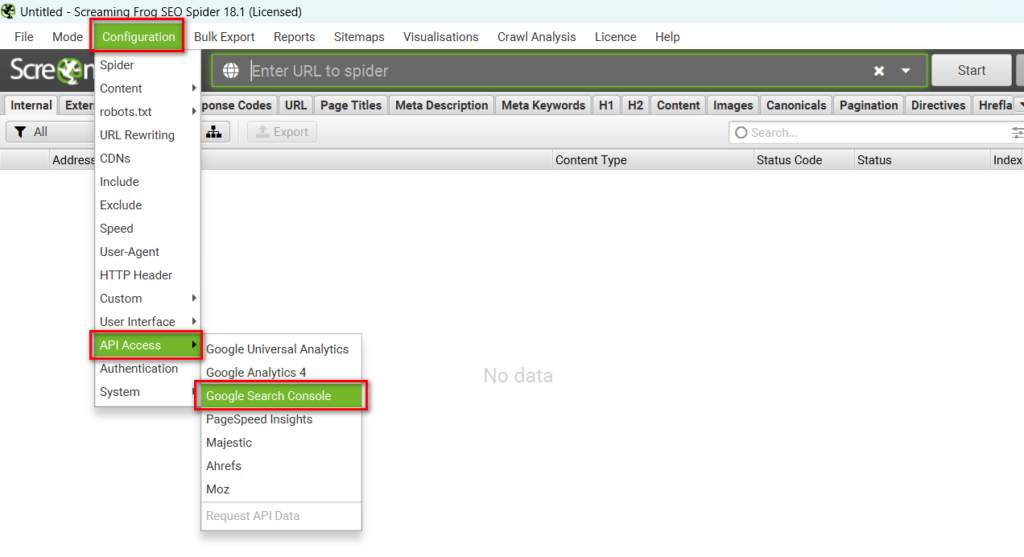Open the API Access submenu

tap(146, 345)
